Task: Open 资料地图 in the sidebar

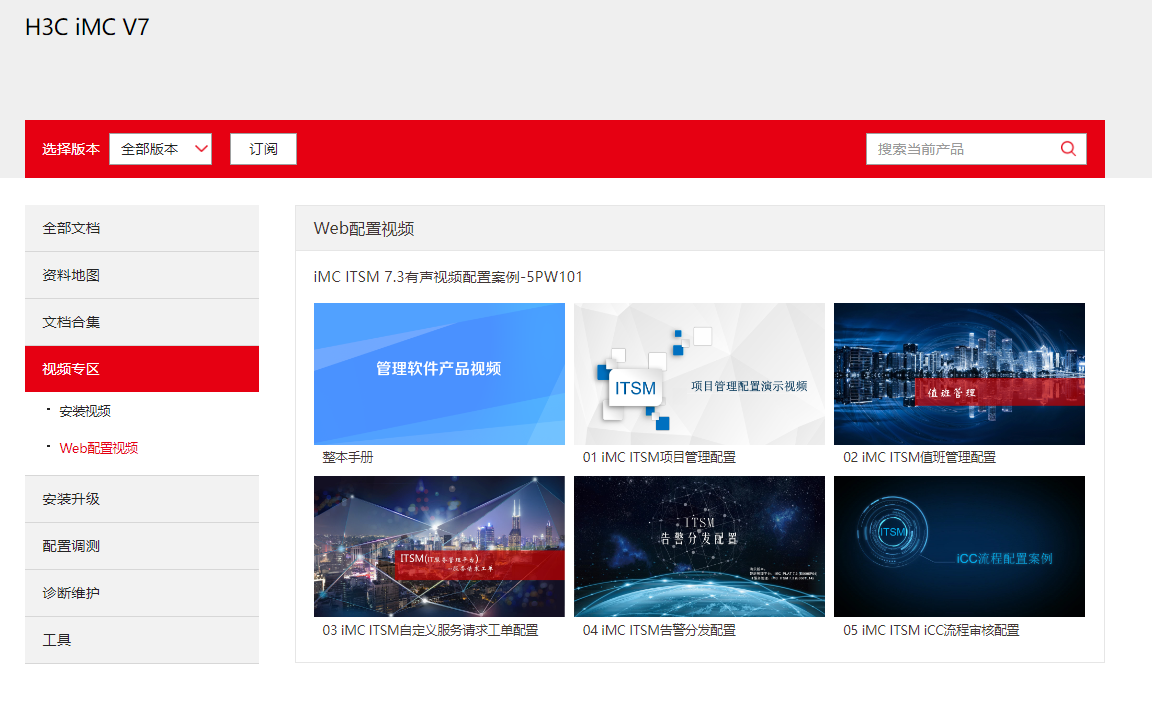Action: tap(141, 275)
